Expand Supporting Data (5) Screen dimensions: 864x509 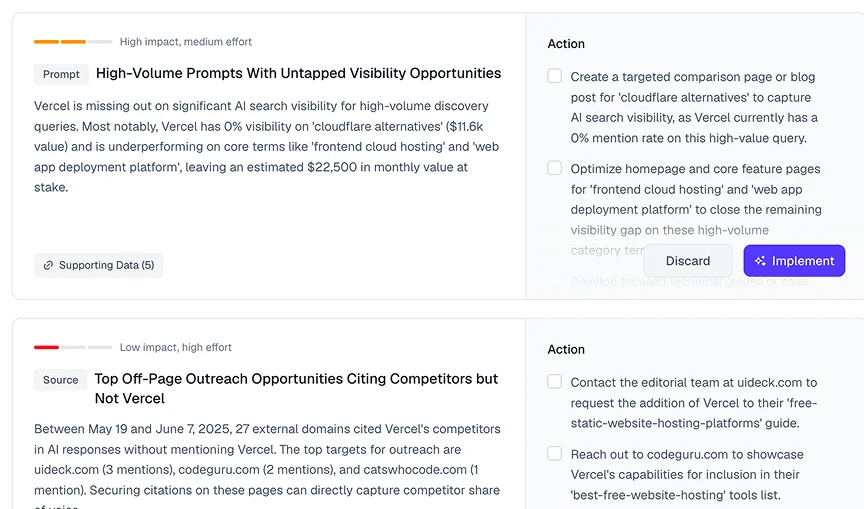[98, 265]
